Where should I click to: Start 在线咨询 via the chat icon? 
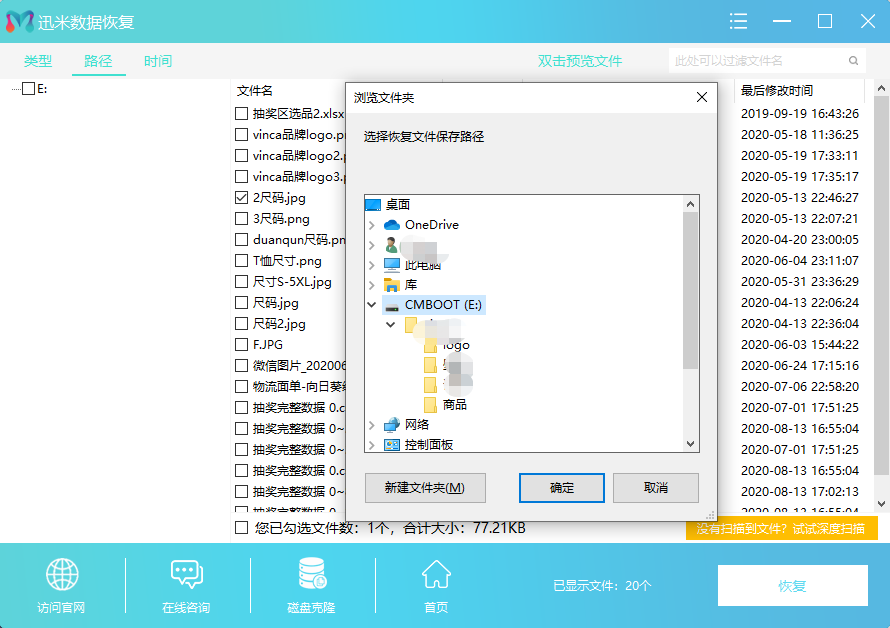[186, 575]
